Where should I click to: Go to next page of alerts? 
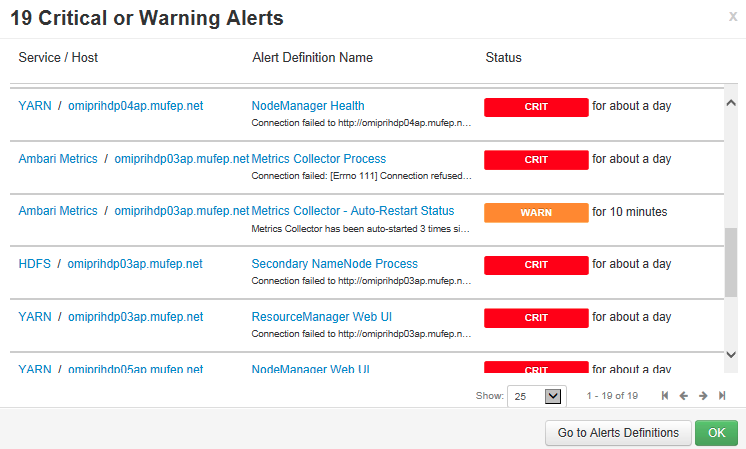pos(703,396)
